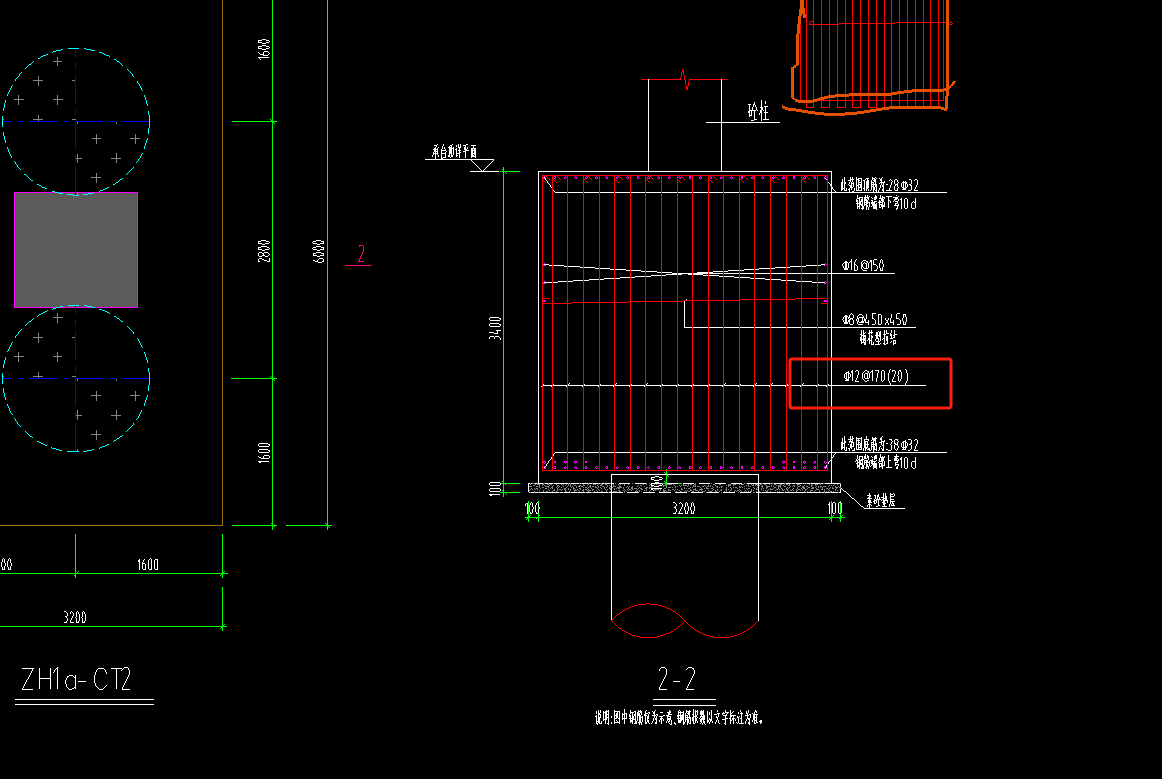The width and height of the screenshot is (1162, 779).
Task: Select the 2-2 section title
Action: tap(677, 679)
